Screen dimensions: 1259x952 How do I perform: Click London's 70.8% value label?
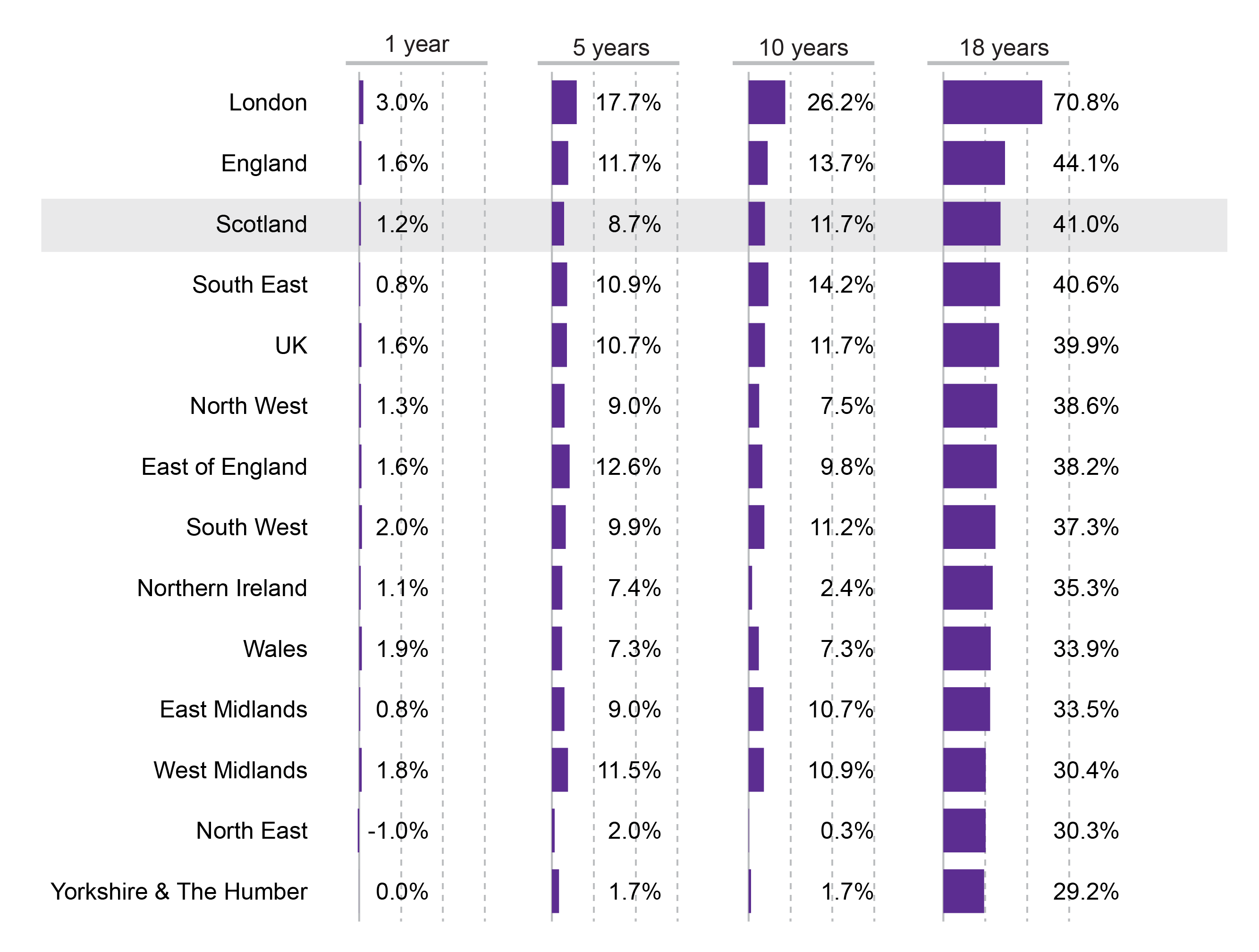[x=1085, y=103]
